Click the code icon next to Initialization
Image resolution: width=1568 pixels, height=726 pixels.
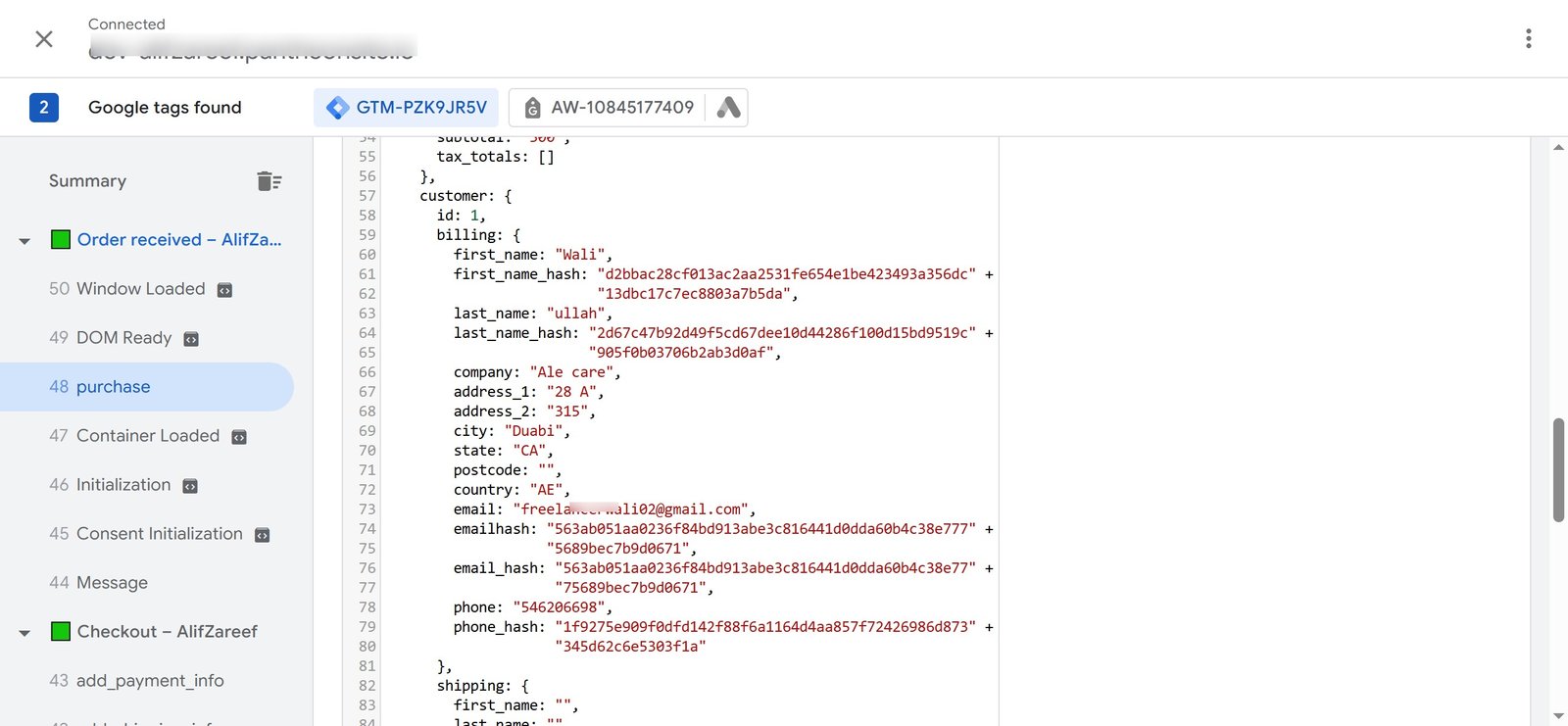190,486
